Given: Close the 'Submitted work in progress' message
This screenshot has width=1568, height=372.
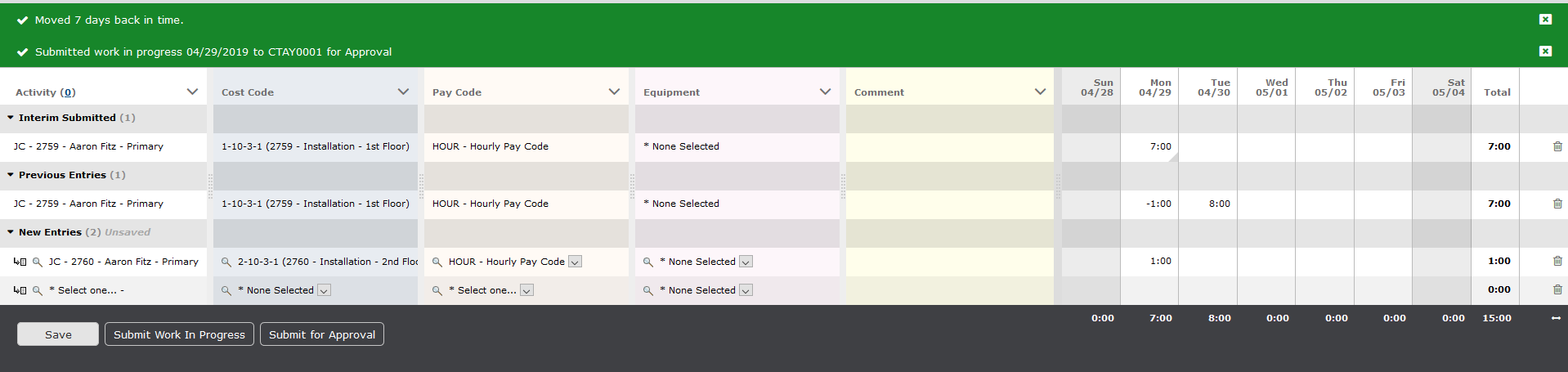Looking at the screenshot, I should pos(1545,52).
